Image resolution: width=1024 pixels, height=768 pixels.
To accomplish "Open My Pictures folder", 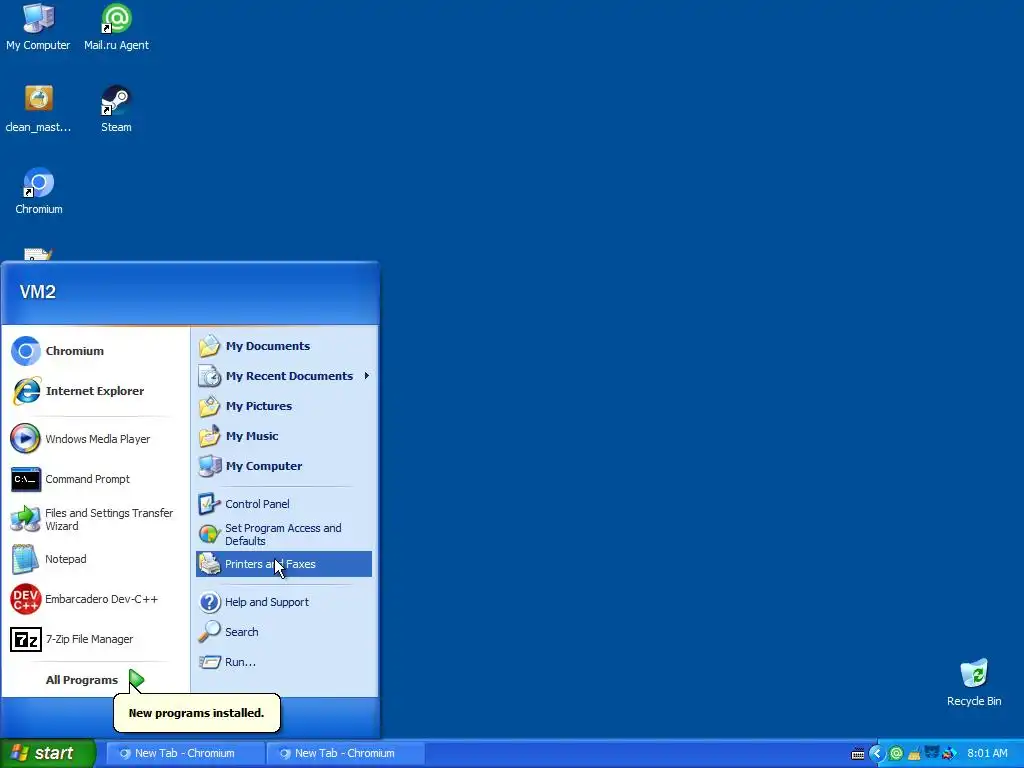I will [283, 406].
